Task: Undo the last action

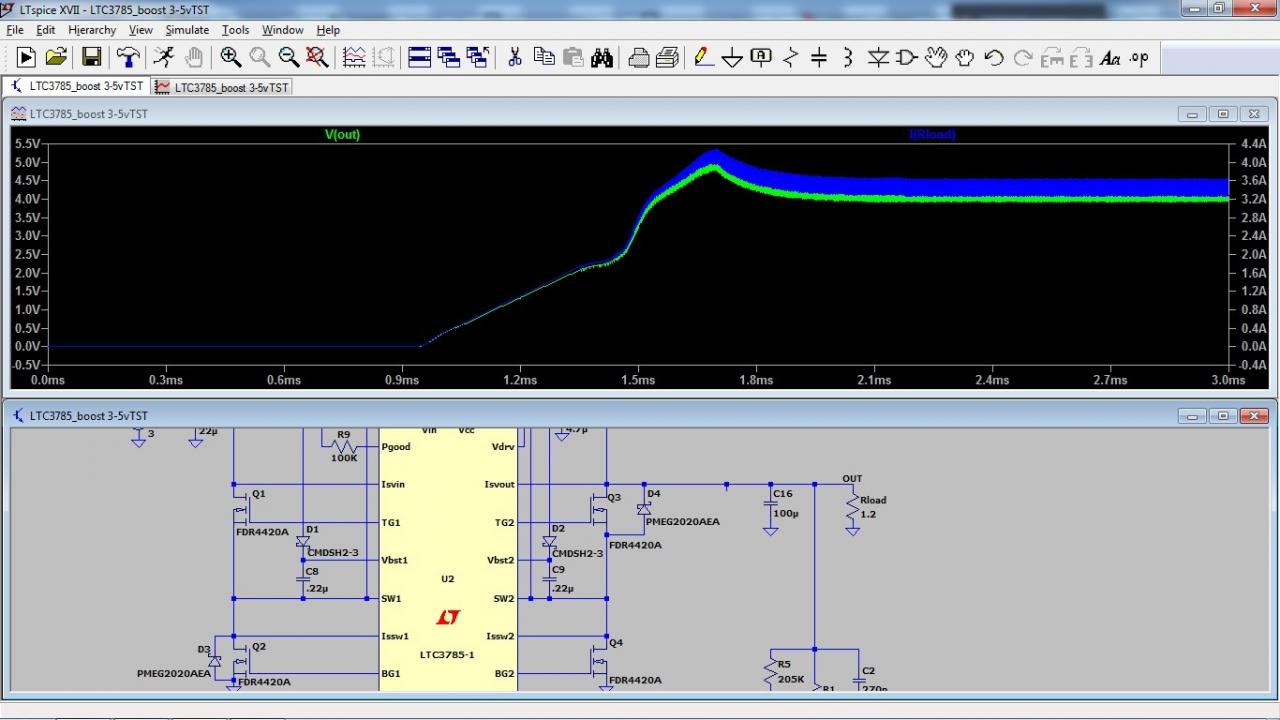Action: coord(994,57)
